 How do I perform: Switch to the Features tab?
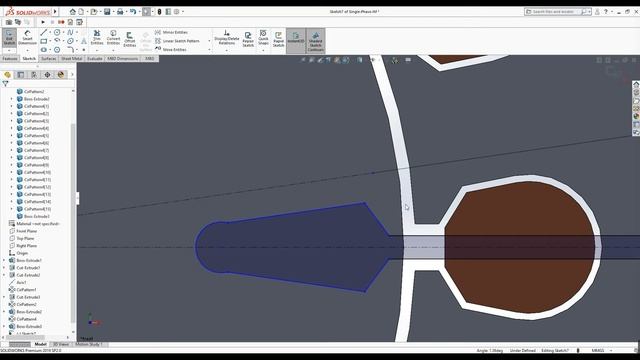(x=10, y=59)
